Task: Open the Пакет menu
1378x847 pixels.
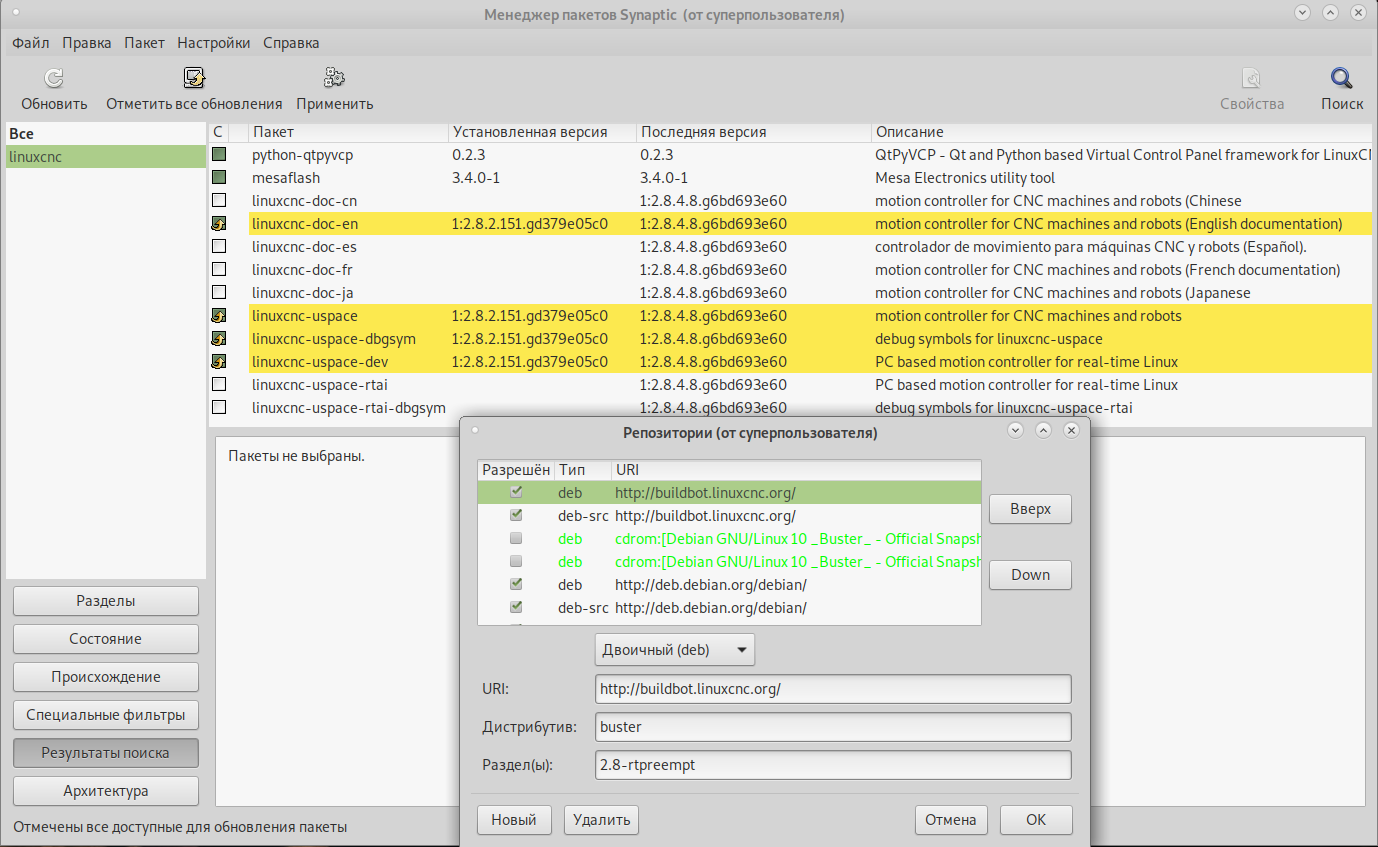Action: tap(145, 43)
